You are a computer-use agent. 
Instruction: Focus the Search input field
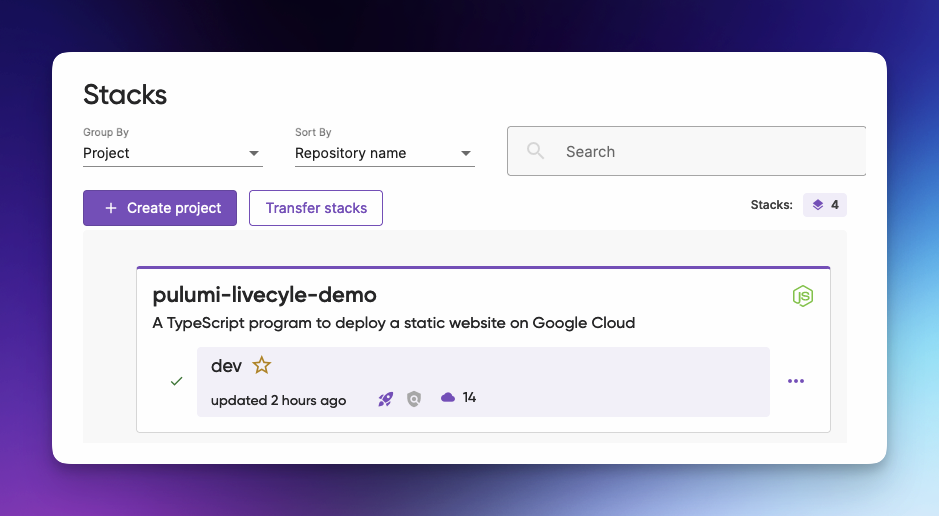point(700,151)
